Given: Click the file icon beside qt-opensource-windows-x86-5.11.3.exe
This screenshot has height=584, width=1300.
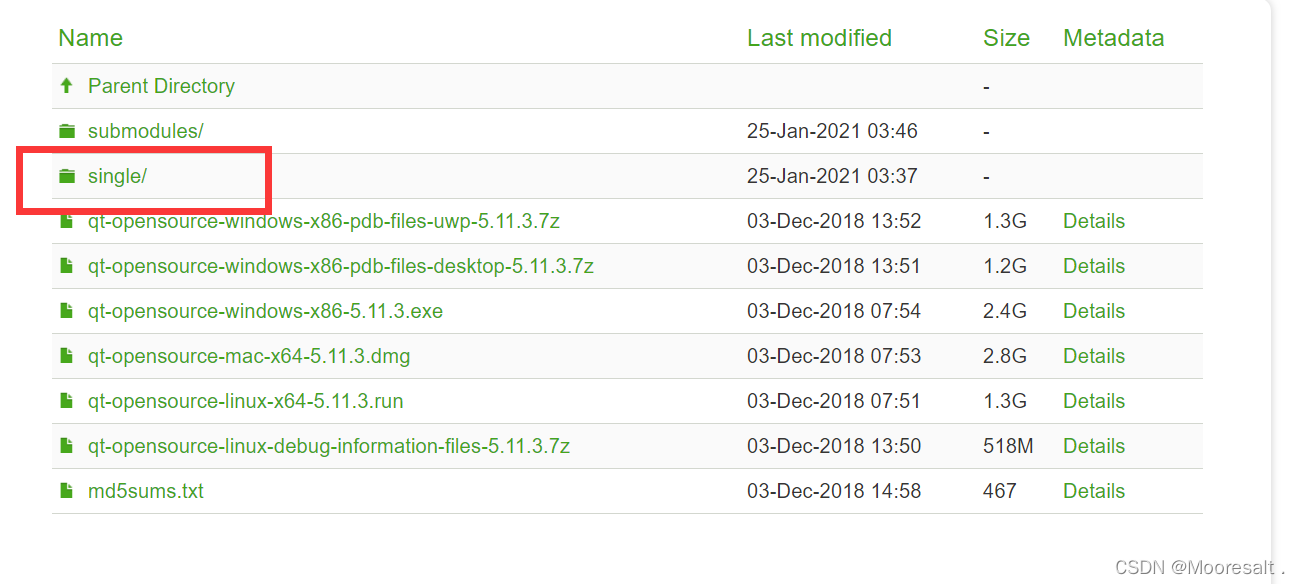Looking at the screenshot, I should click(66, 310).
